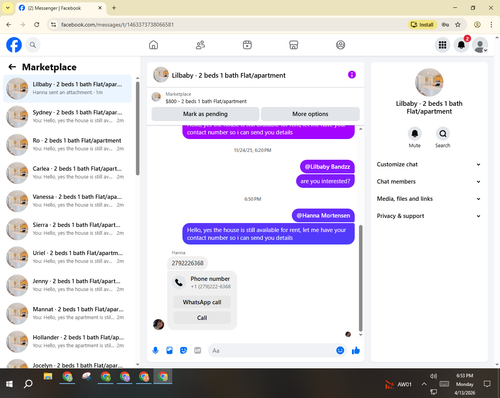500x398 pixels.
Task: Click the WhatsApp call button
Action: tap(202, 302)
